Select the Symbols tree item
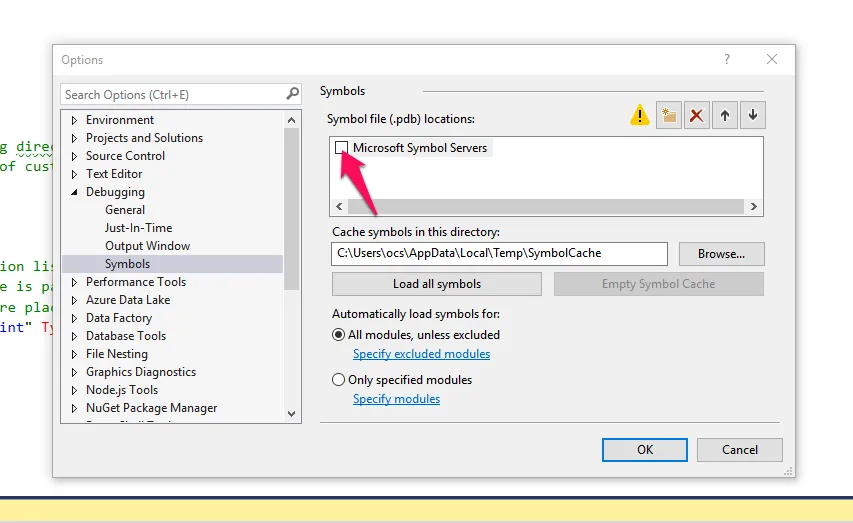853x523 pixels. [x=127, y=263]
